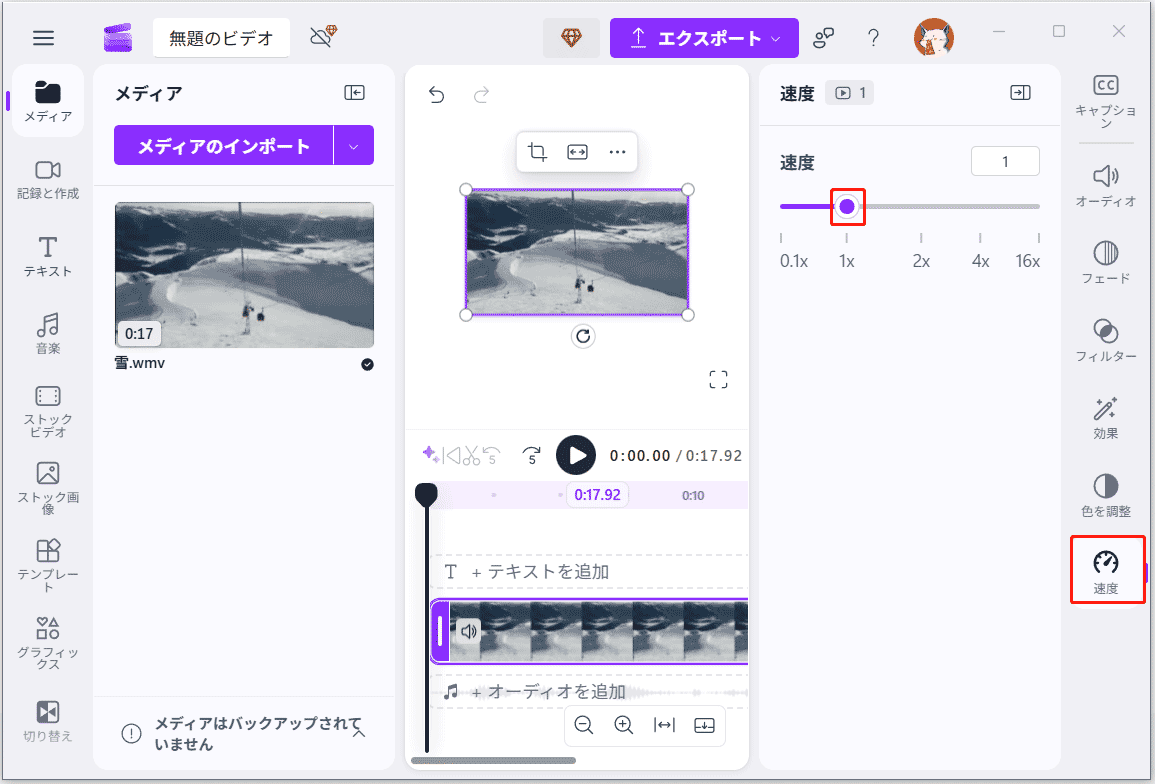The width and height of the screenshot is (1155, 784).
Task: Open the フィルター (Filter) panel
Action: (x=1106, y=340)
